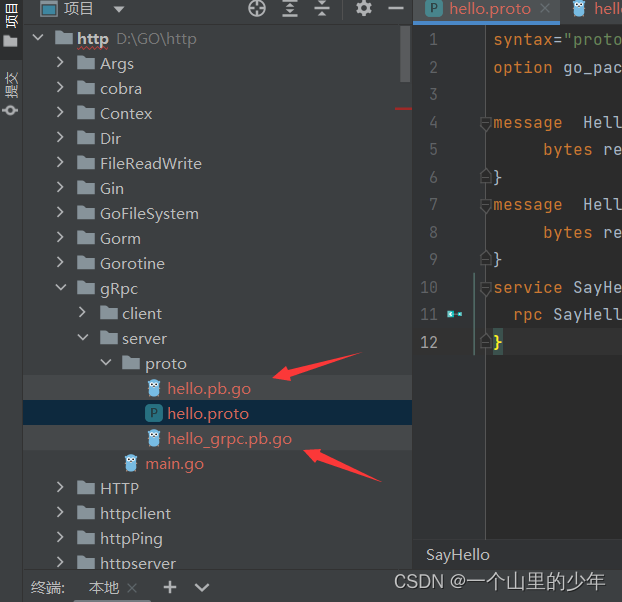This screenshot has width=622, height=602.
Task: Click the syntax keyword on line 1
Action: [x=523, y=40]
